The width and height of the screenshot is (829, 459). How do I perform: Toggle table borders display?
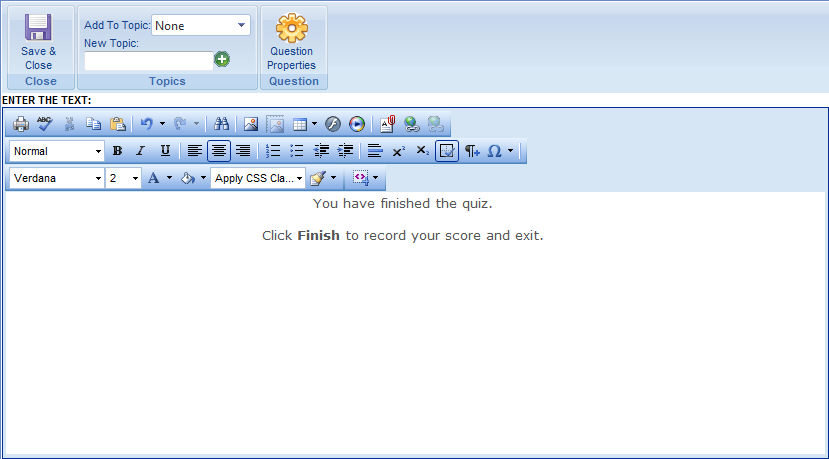pos(447,151)
